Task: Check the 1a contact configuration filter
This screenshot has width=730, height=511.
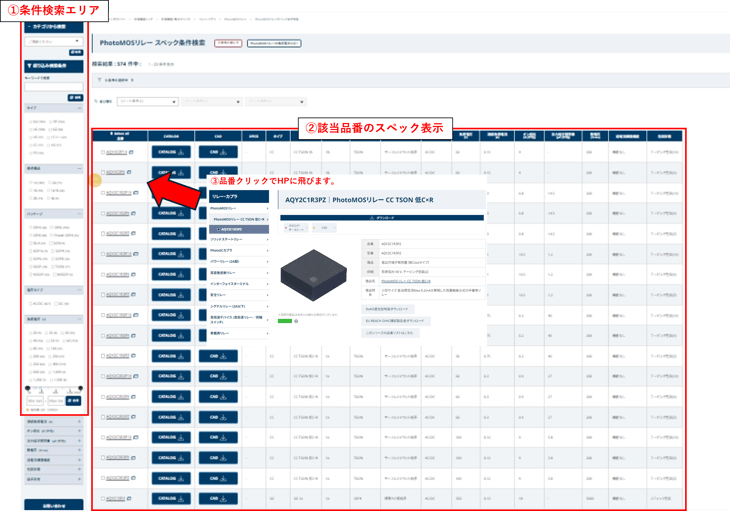Action: click(x=31, y=182)
